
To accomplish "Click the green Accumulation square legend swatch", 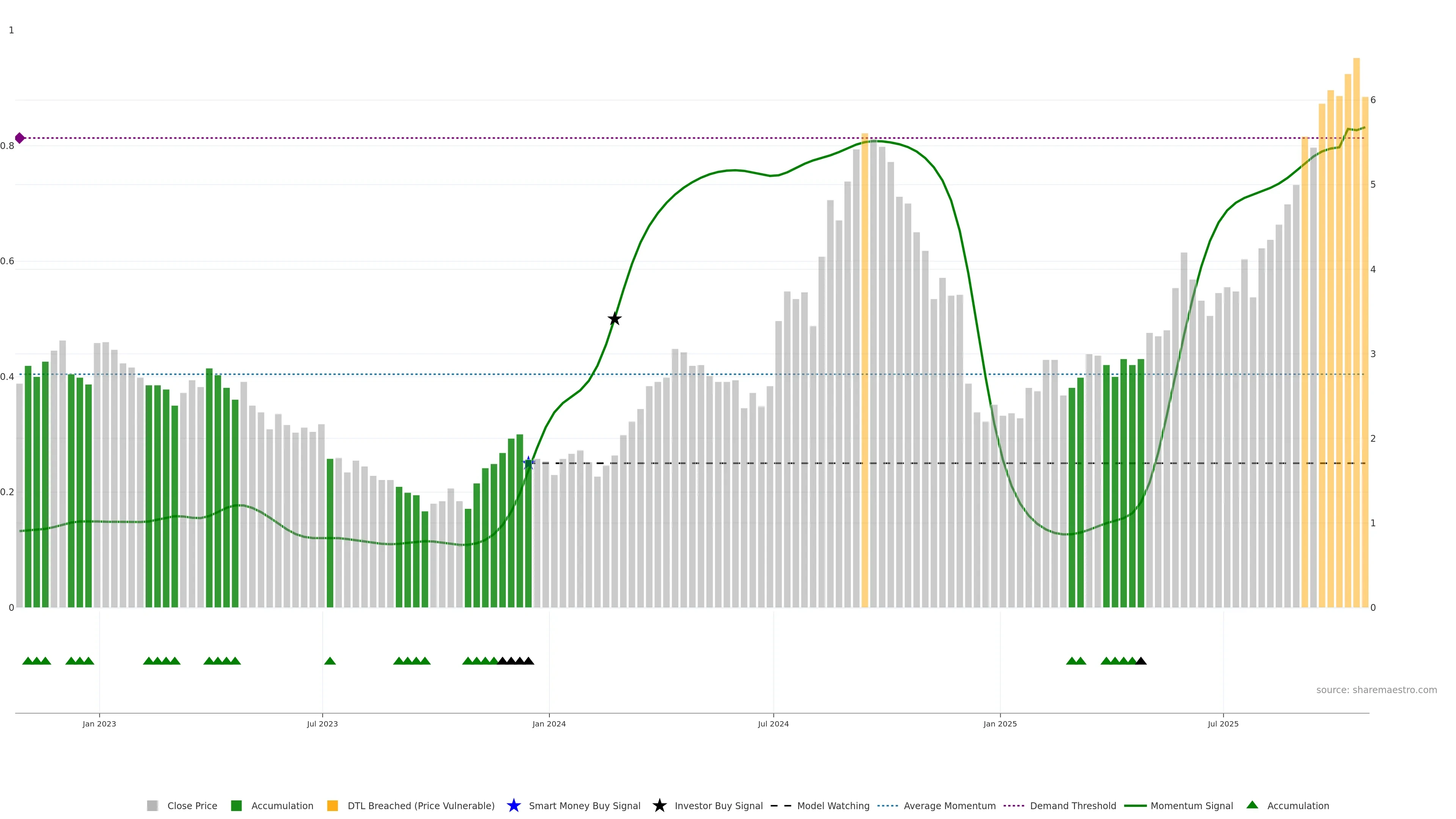I will click(236, 805).
